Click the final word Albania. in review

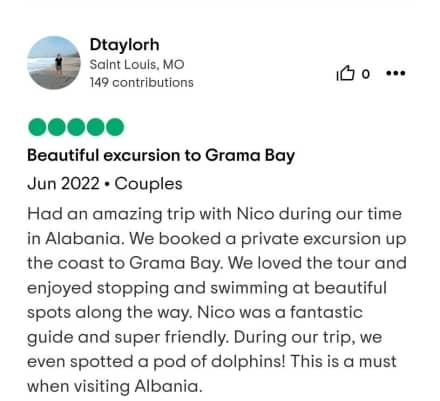click(x=168, y=386)
